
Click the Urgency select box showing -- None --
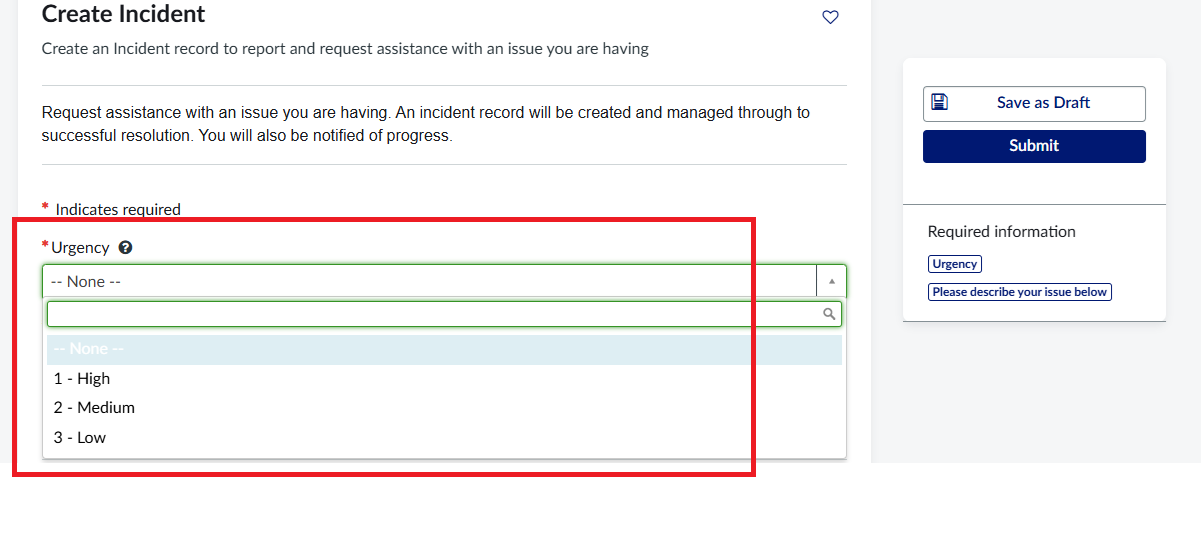[x=430, y=282]
